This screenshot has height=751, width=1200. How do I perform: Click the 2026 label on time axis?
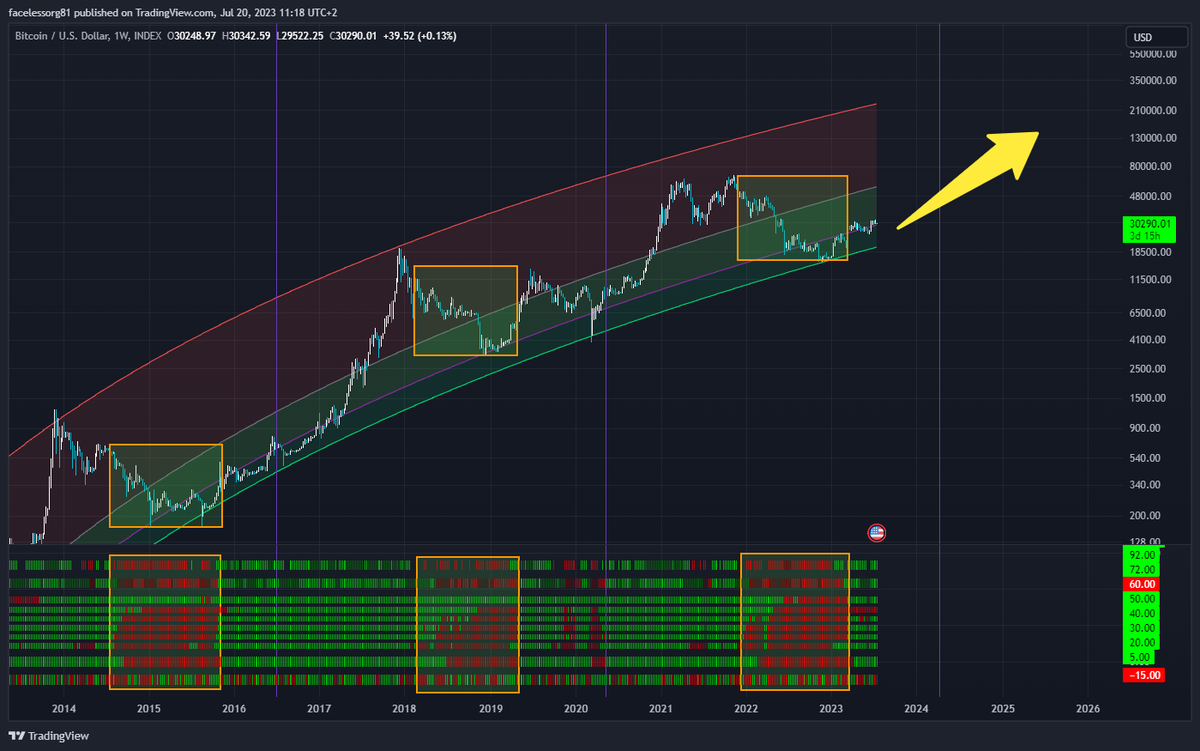click(1088, 708)
